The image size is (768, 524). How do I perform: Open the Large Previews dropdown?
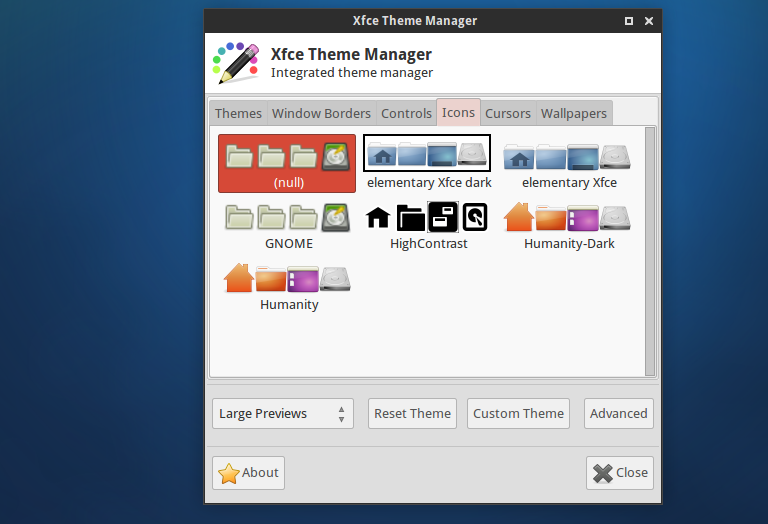(283, 414)
